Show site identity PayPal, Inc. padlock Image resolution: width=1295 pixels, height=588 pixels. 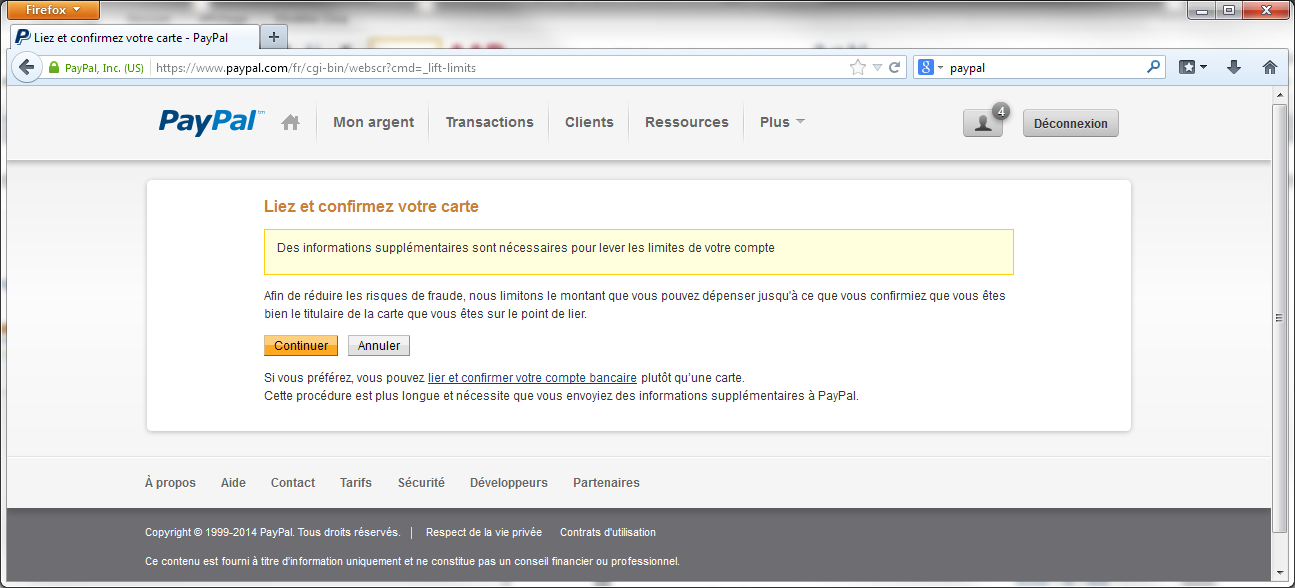[96, 68]
